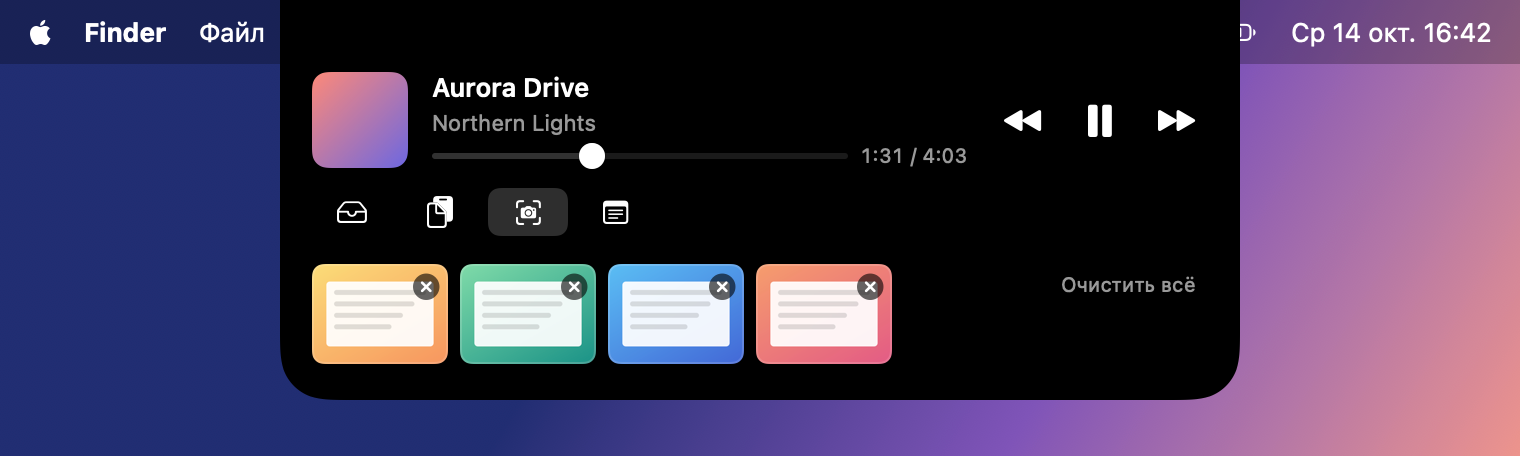Pause the Aurora Drive playback

[1099, 121]
